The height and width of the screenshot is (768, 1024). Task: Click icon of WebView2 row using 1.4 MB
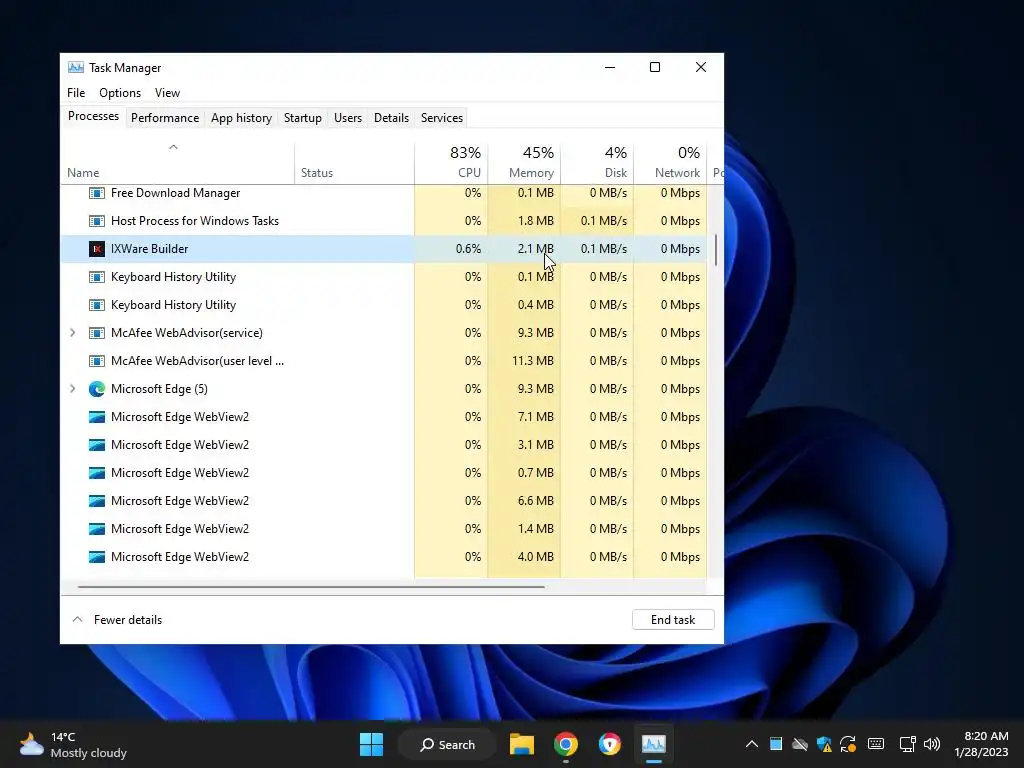point(97,529)
